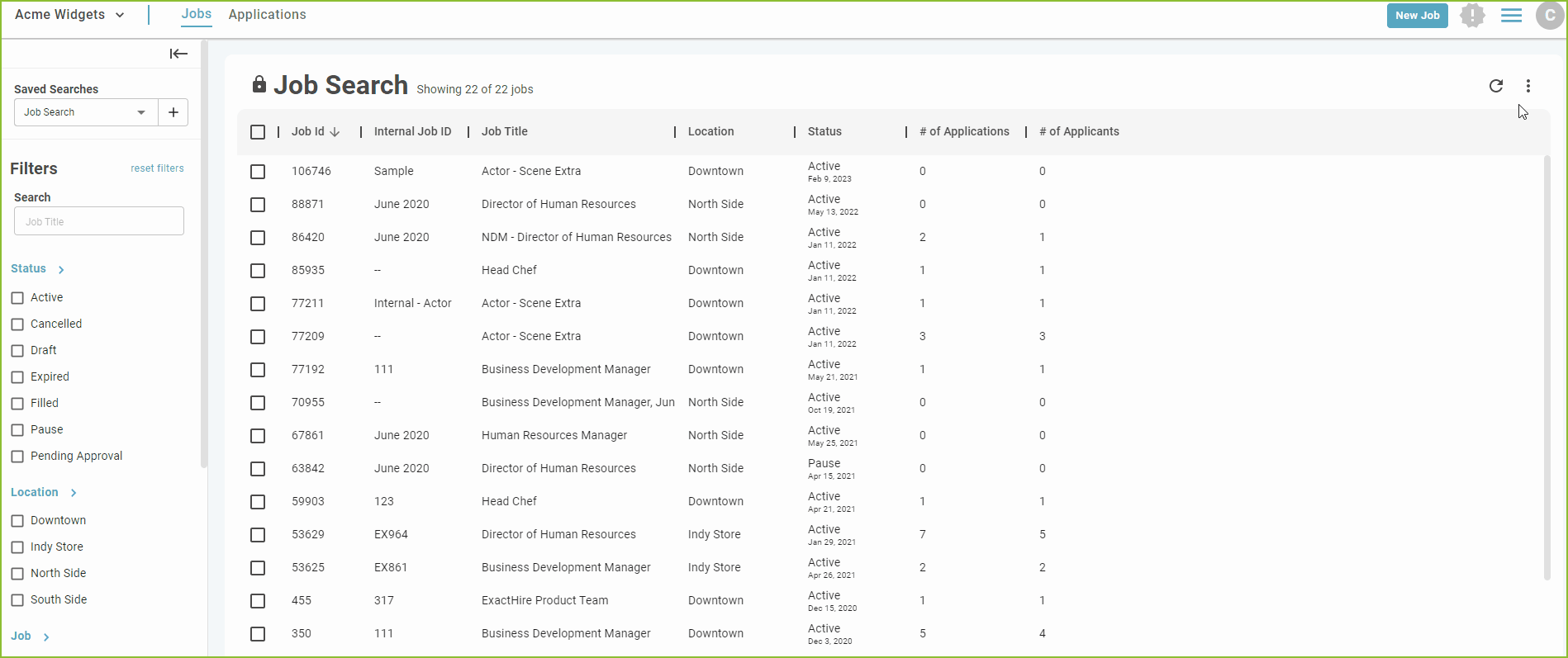Check the Indy Store location filter

tap(17, 547)
